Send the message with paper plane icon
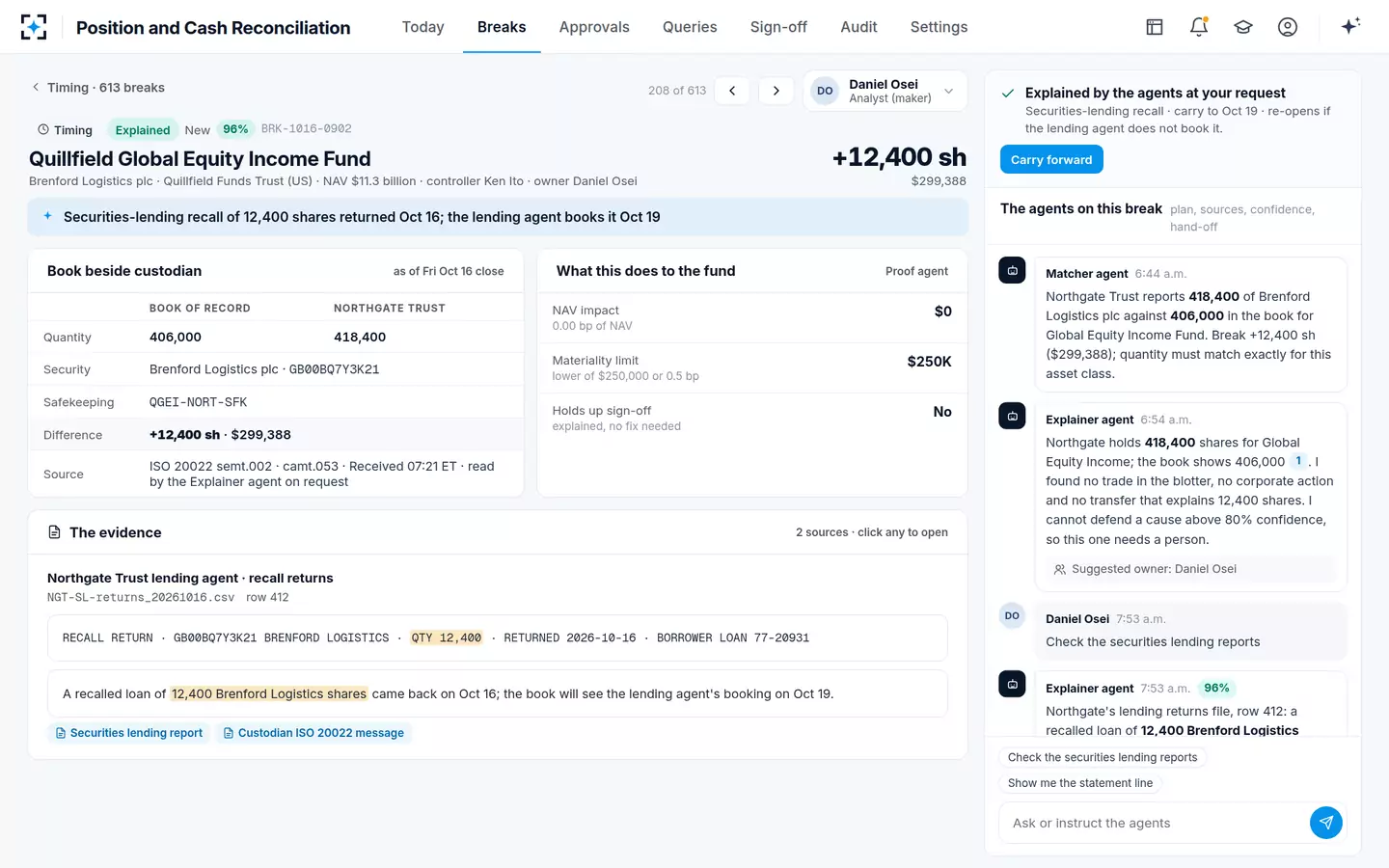This screenshot has width=1389, height=868. [x=1326, y=823]
